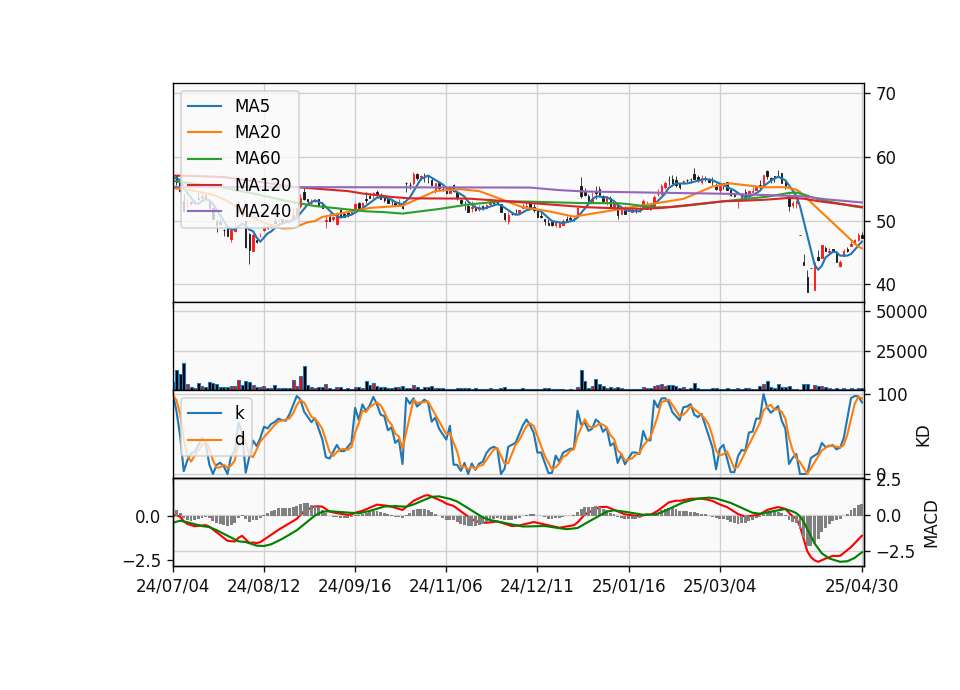Screen dimensions: 960x690
Task: Click the 'k' label in KD legend
Action: click(239, 413)
